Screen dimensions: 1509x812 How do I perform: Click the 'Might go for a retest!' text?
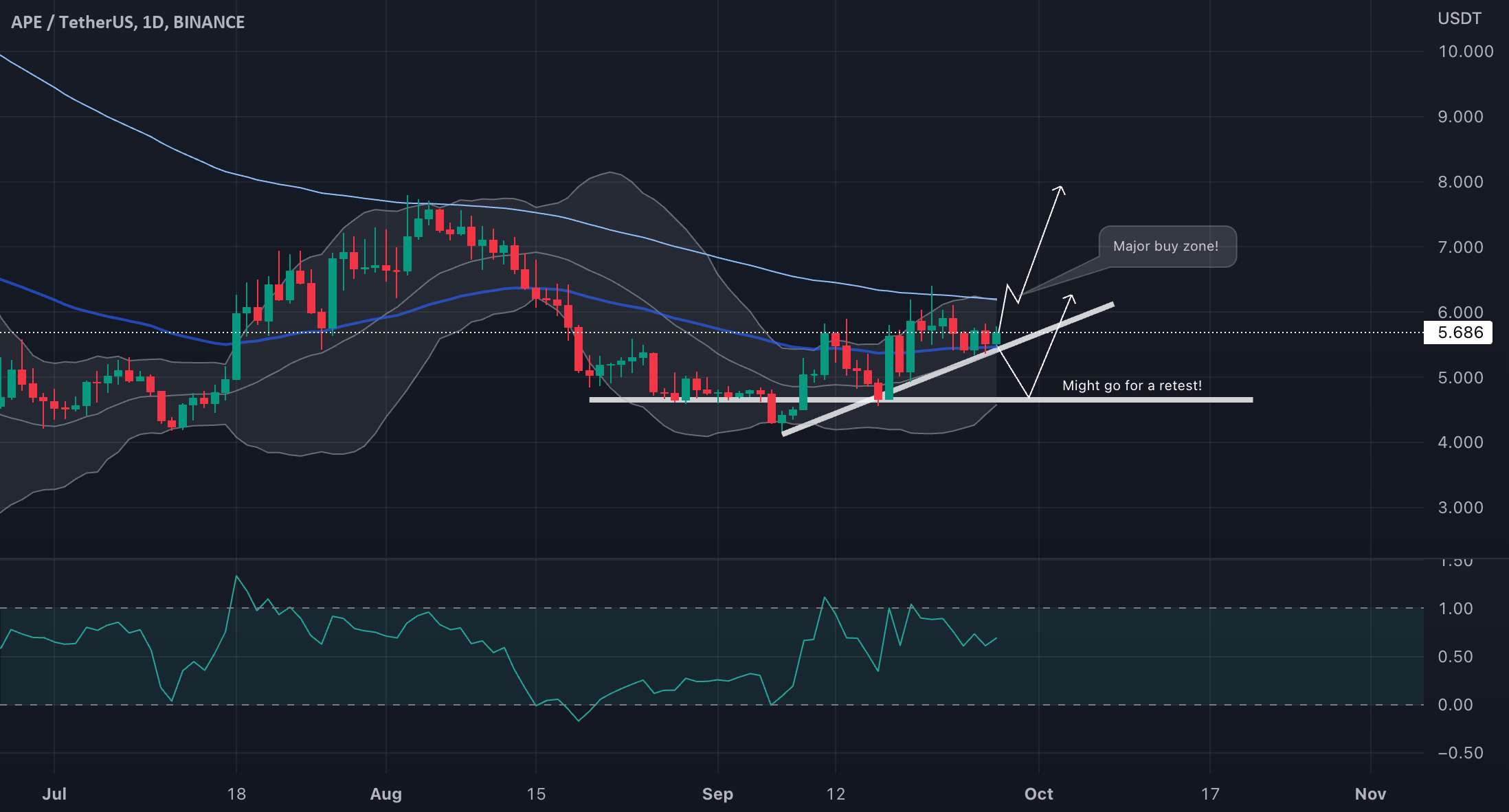click(x=1132, y=385)
